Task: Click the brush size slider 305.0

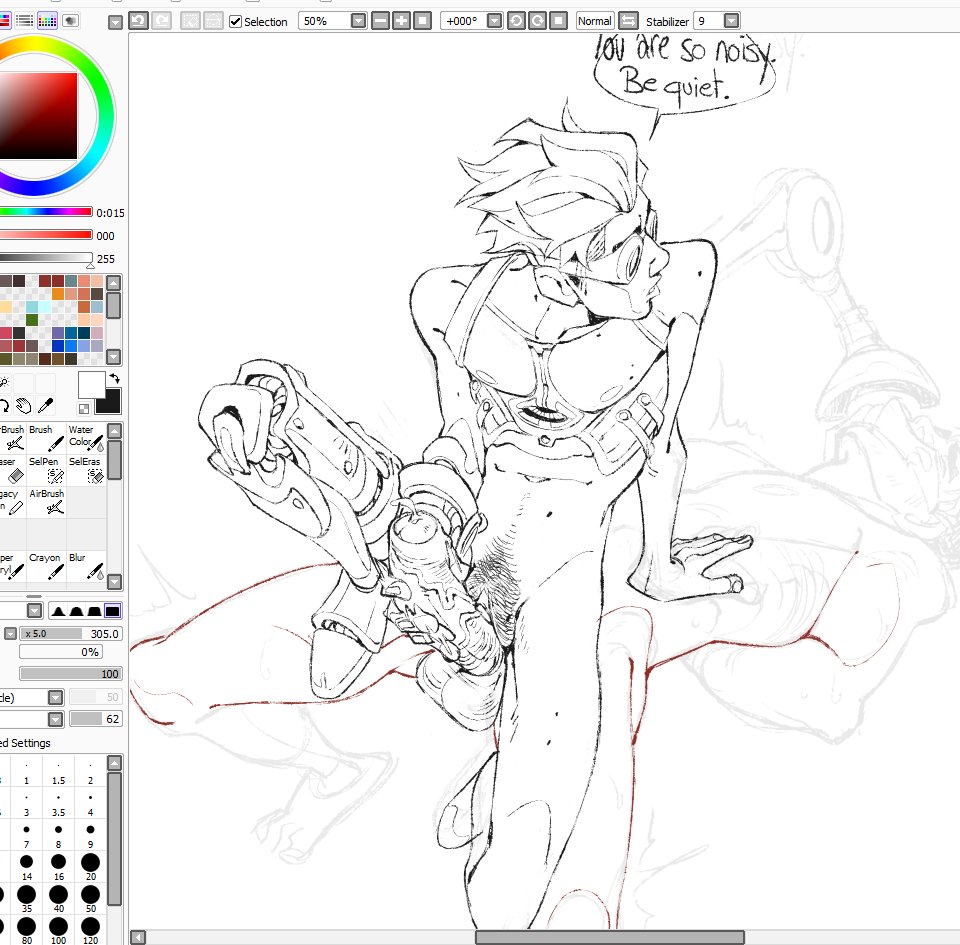Action: click(x=70, y=633)
